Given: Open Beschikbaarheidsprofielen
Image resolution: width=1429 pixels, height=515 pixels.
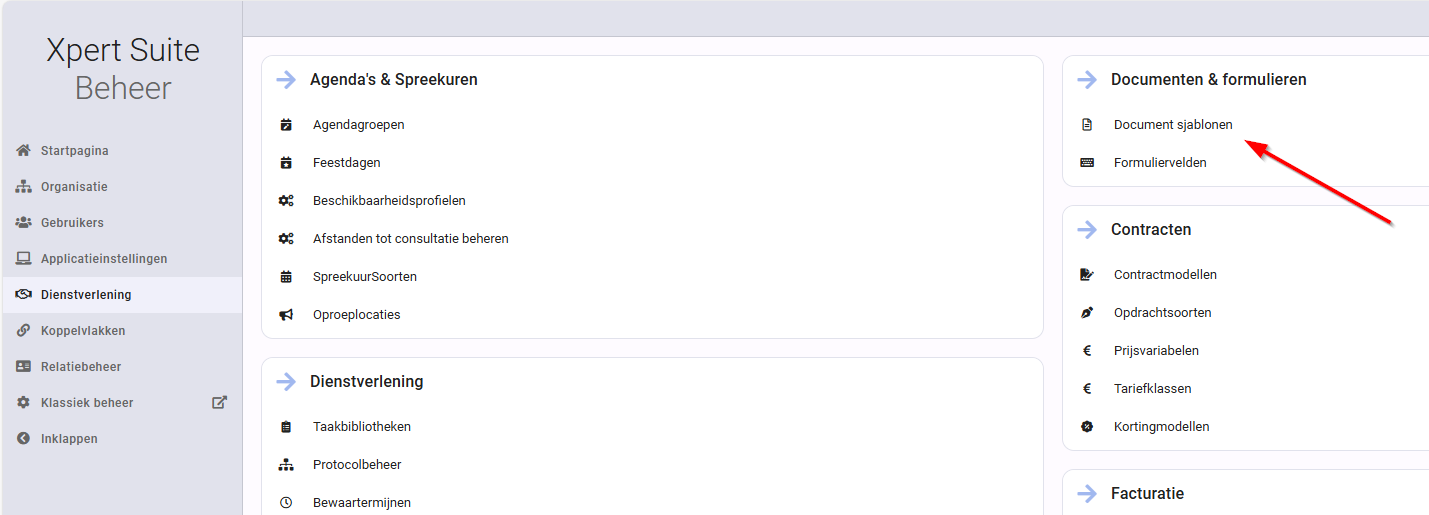Looking at the screenshot, I should pos(389,201).
